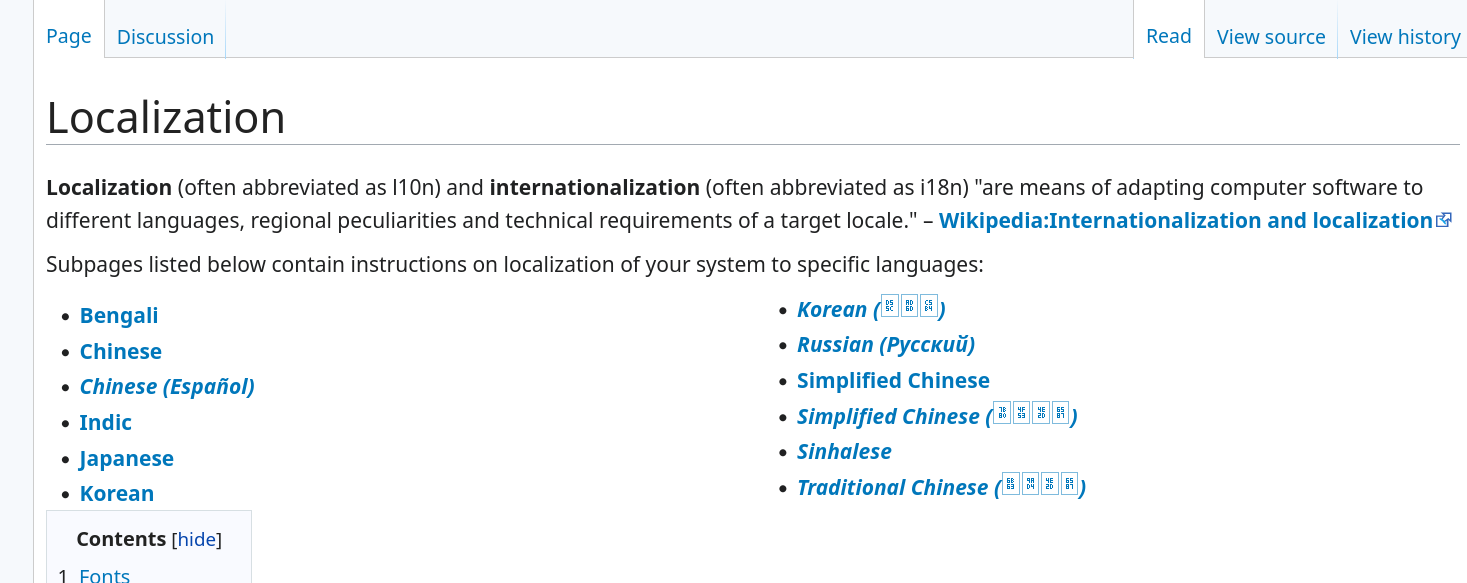The width and height of the screenshot is (1467, 583).
Task: Select the Read tab
Action: 1168,37
